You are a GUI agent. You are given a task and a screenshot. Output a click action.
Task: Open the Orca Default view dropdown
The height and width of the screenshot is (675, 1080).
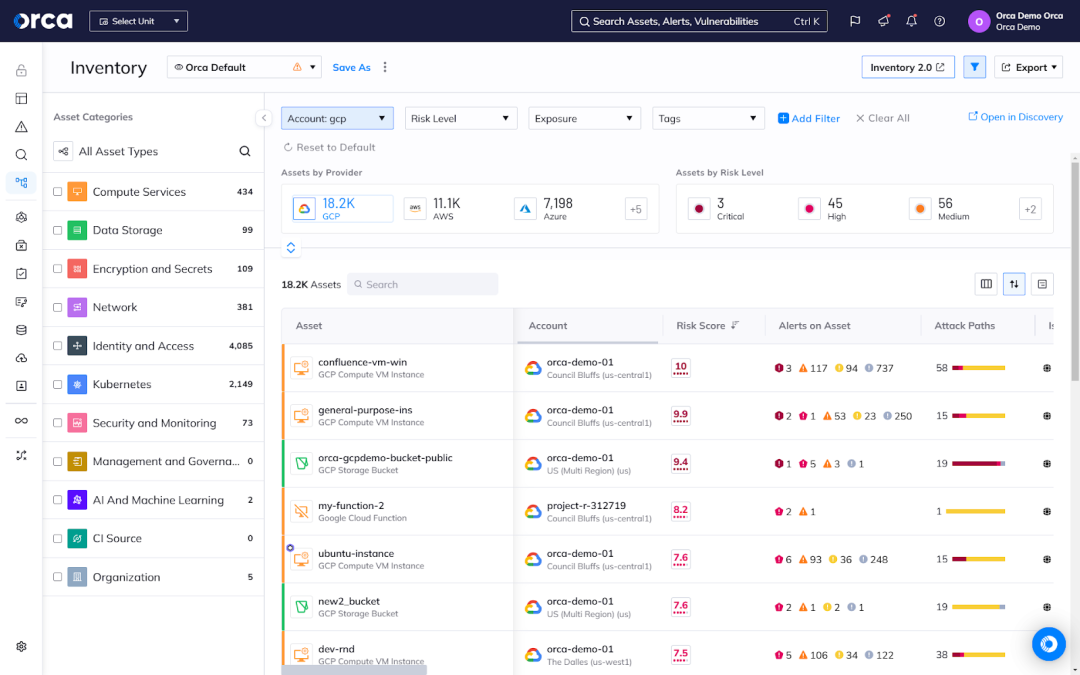245,67
